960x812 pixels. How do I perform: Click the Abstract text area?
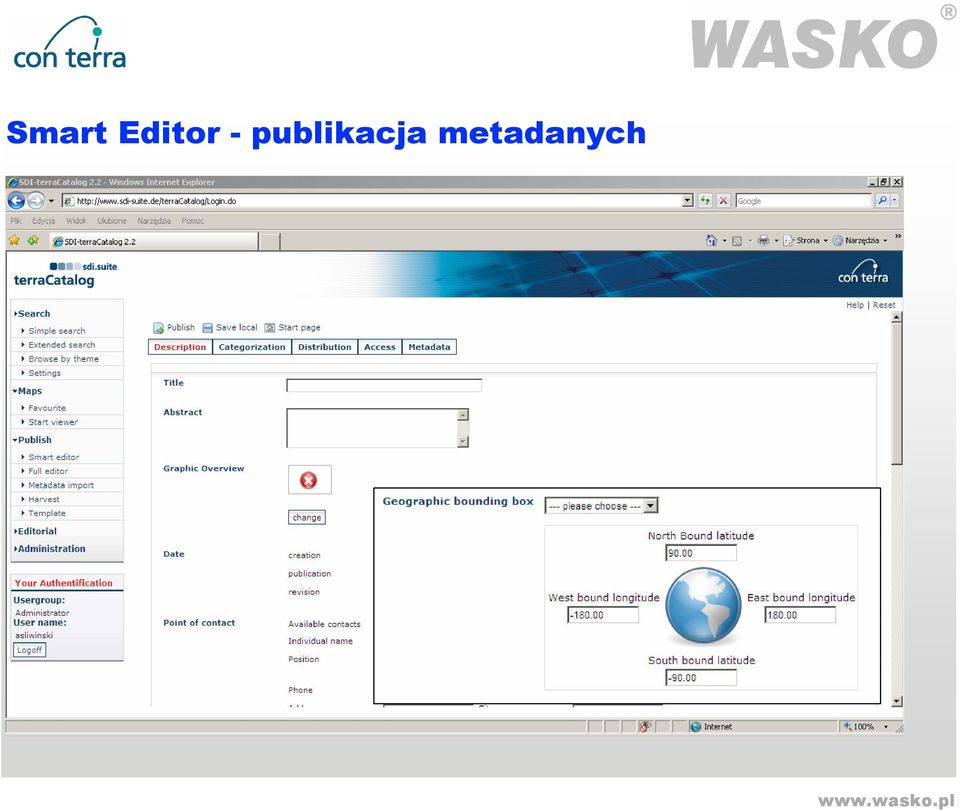[377, 428]
